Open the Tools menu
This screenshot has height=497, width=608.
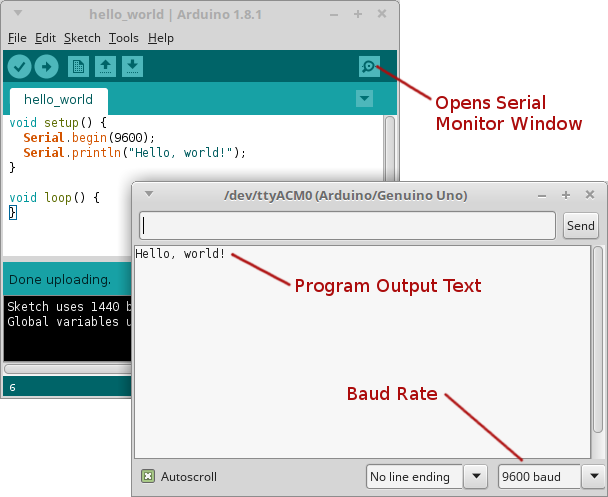(124, 38)
